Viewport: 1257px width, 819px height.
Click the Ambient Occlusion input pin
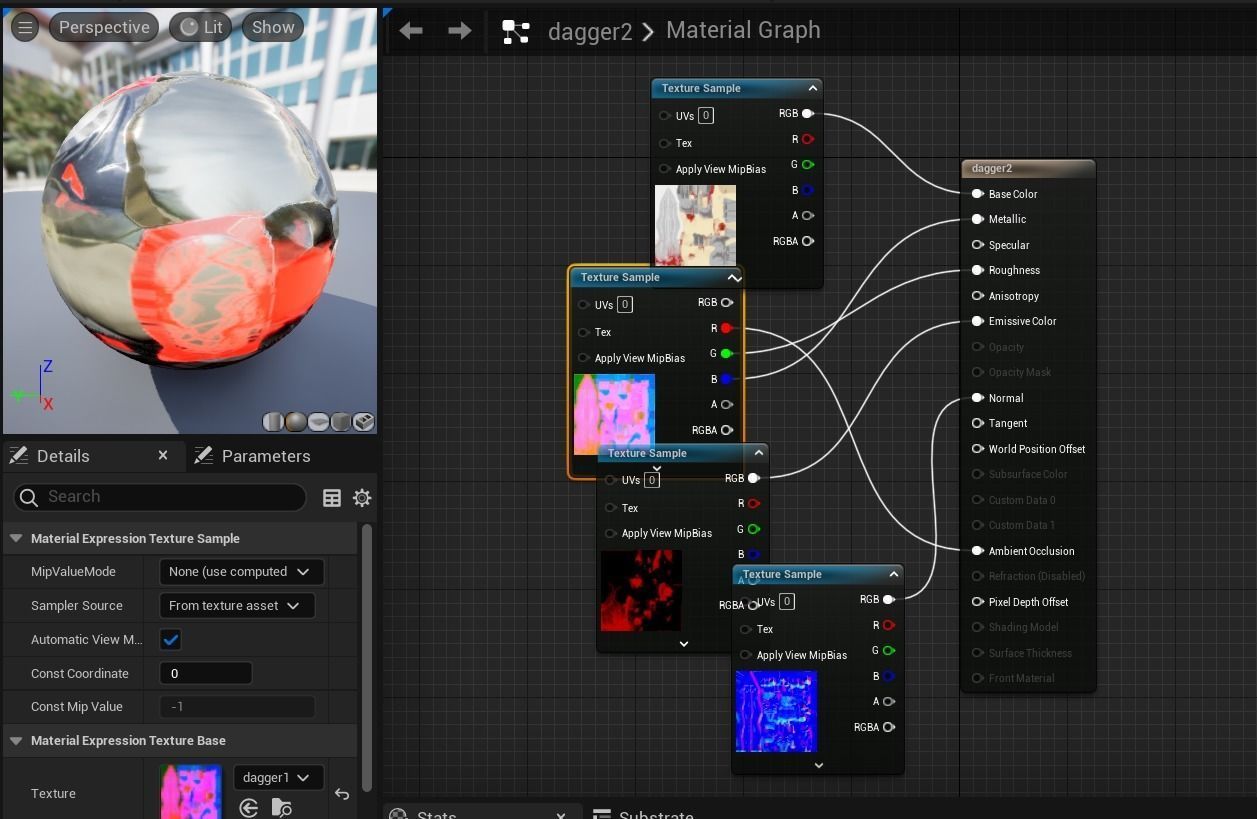(978, 551)
